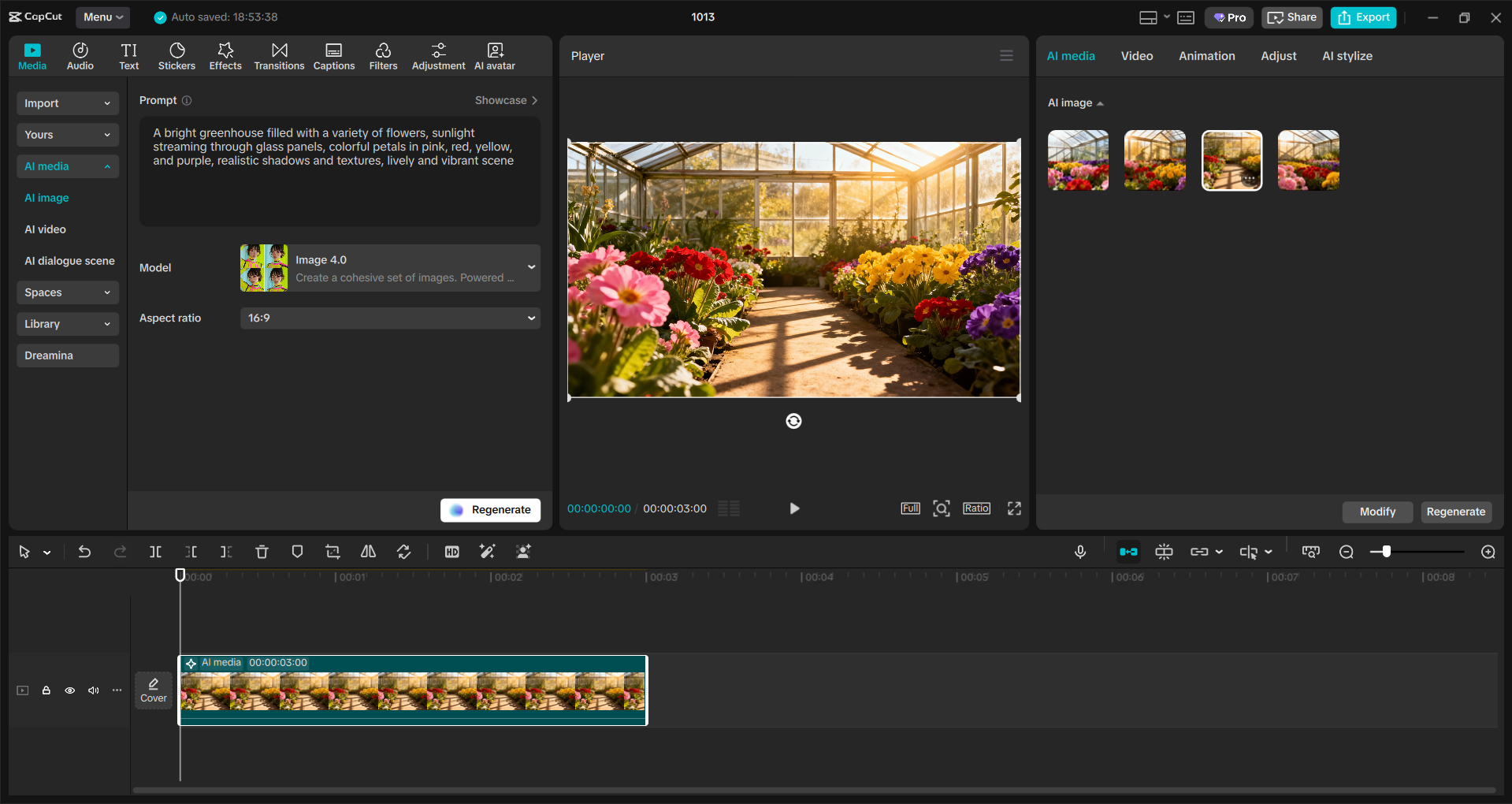Expand the Import options
Image resolution: width=1512 pixels, height=804 pixels.
[67, 103]
